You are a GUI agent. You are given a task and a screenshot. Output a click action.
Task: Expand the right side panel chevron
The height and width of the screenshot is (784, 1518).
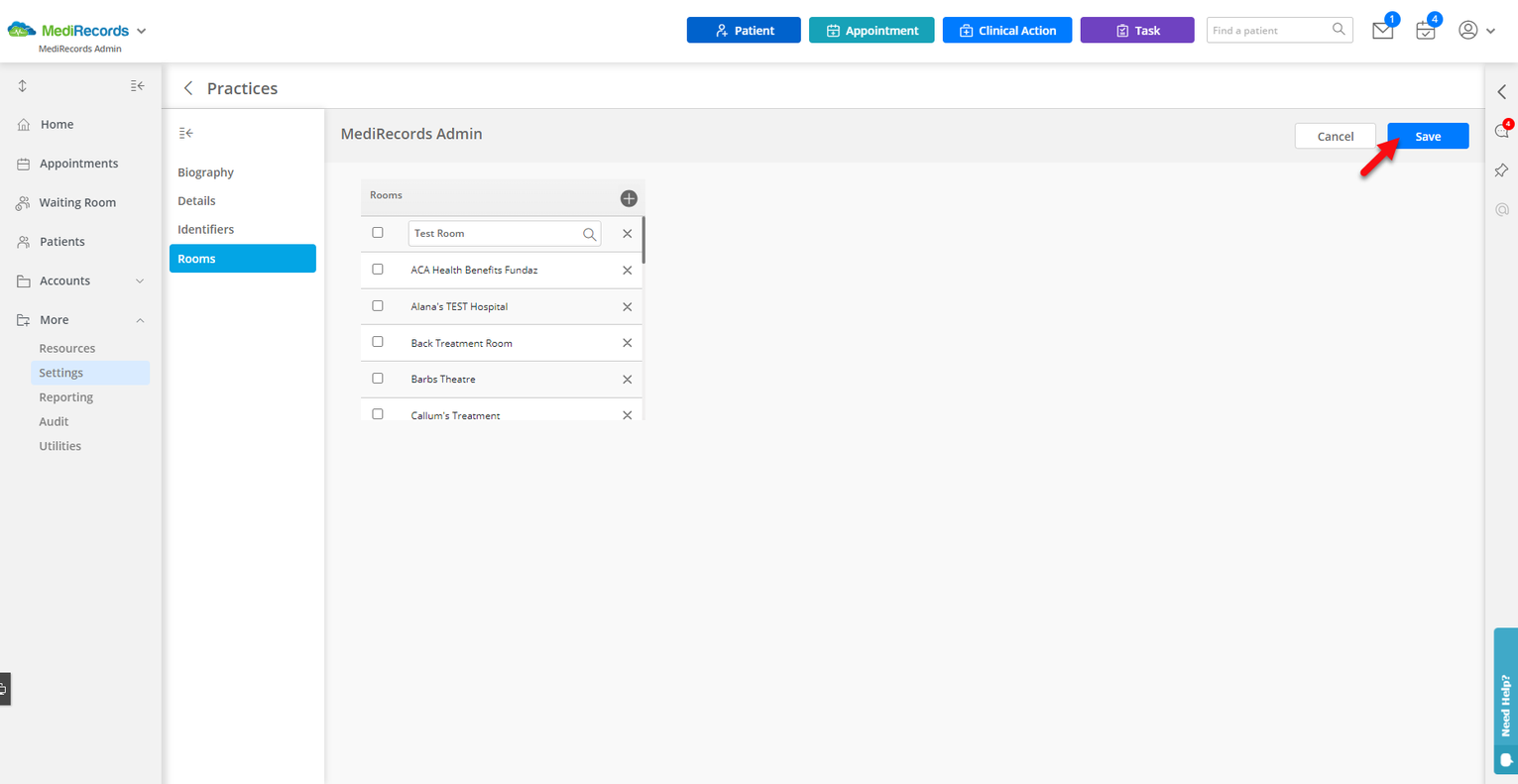(1502, 92)
